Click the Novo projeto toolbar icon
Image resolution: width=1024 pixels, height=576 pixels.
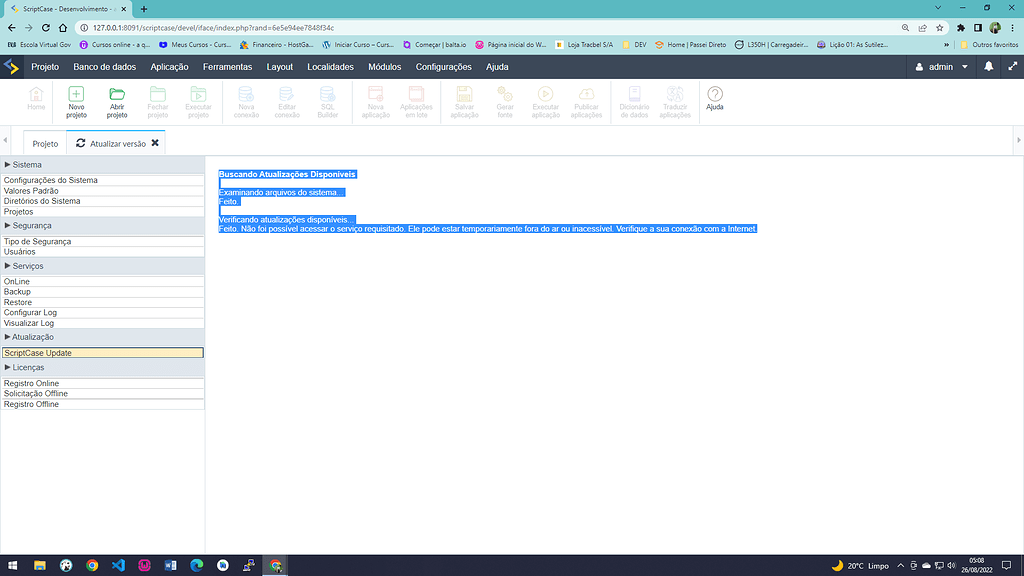click(x=76, y=95)
